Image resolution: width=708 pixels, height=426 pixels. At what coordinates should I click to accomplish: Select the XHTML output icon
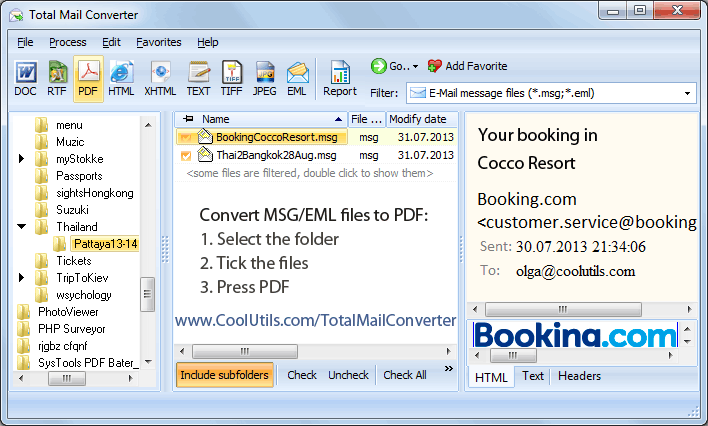pos(160,72)
